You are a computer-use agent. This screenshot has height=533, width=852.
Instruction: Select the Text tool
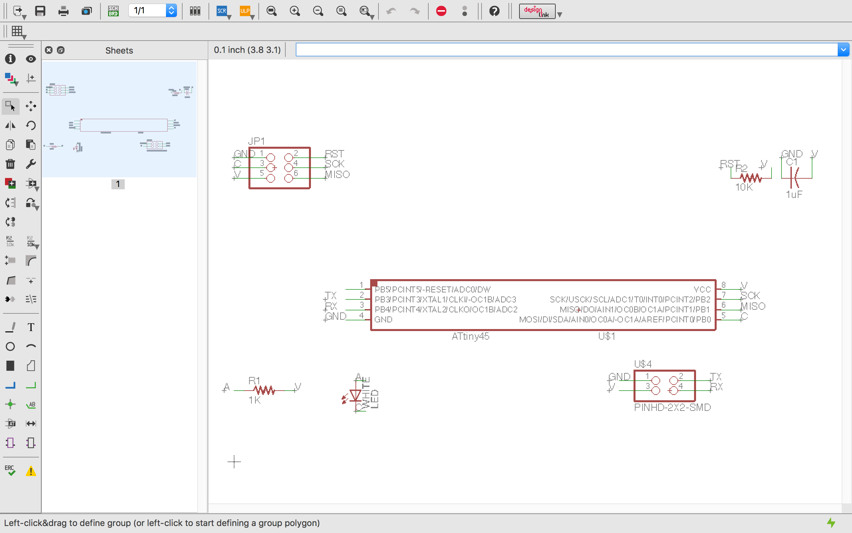(31, 327)
